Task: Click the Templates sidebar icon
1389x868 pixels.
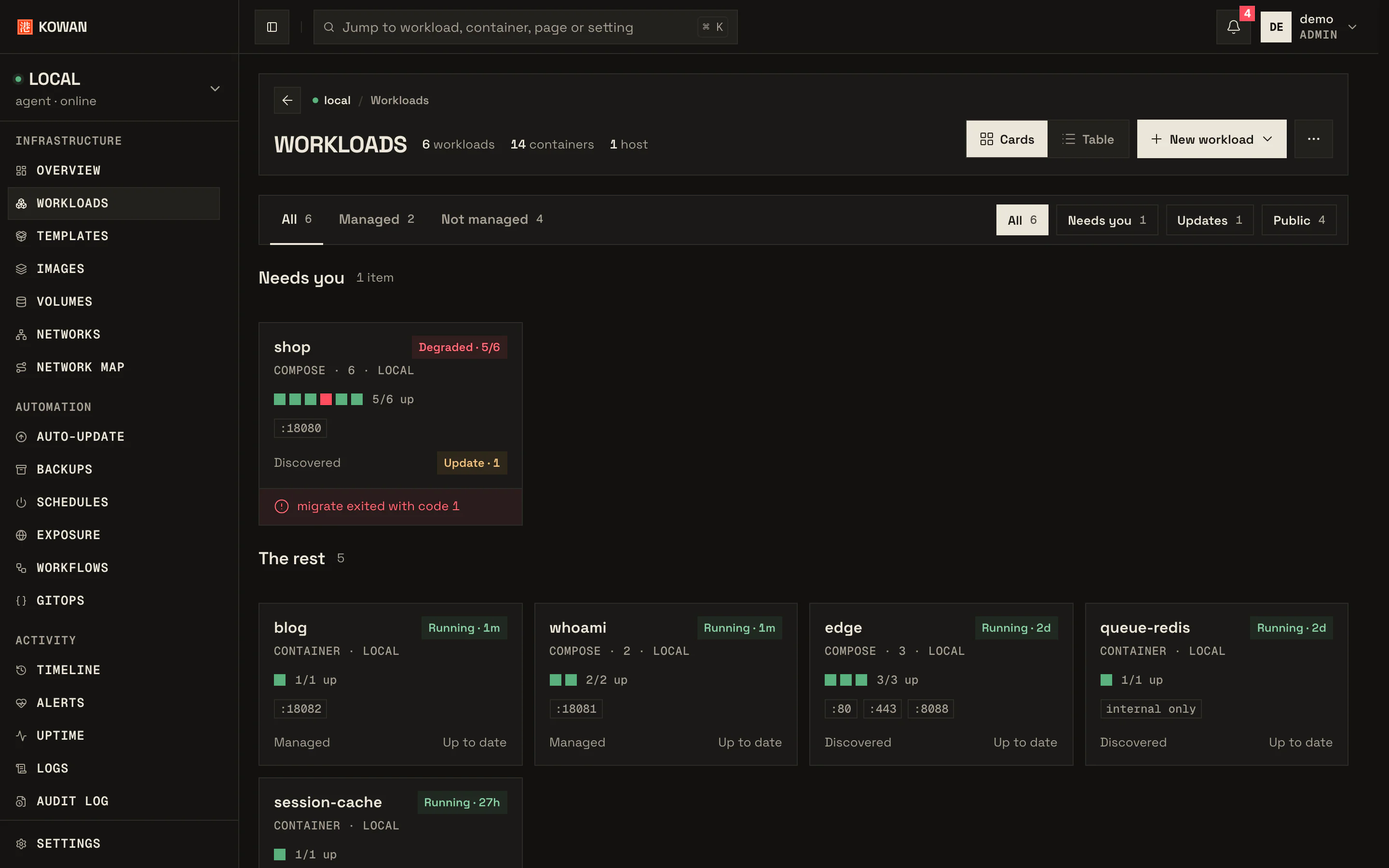Action: (21, 236)
